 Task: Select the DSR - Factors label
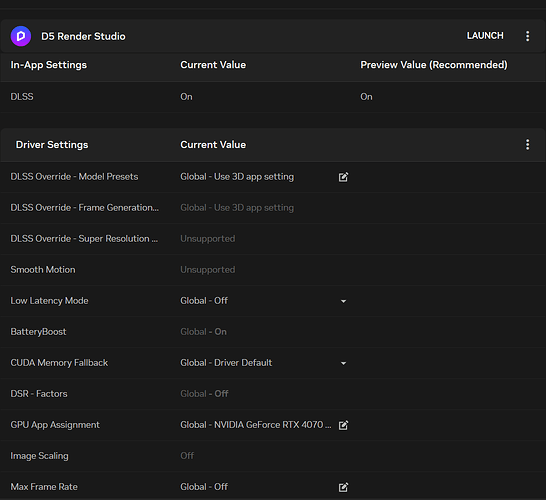coord(39,393)
